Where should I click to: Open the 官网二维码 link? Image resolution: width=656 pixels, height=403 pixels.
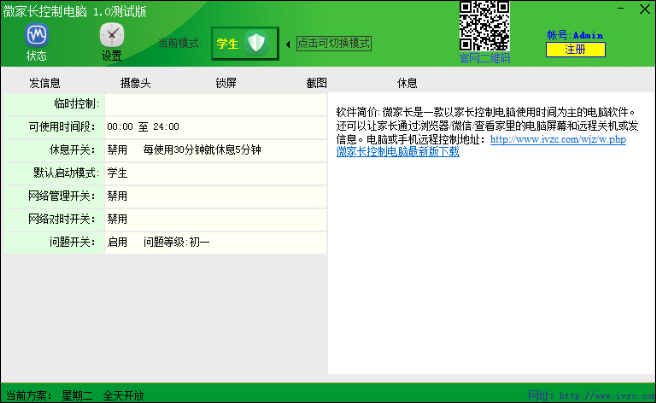484,59
